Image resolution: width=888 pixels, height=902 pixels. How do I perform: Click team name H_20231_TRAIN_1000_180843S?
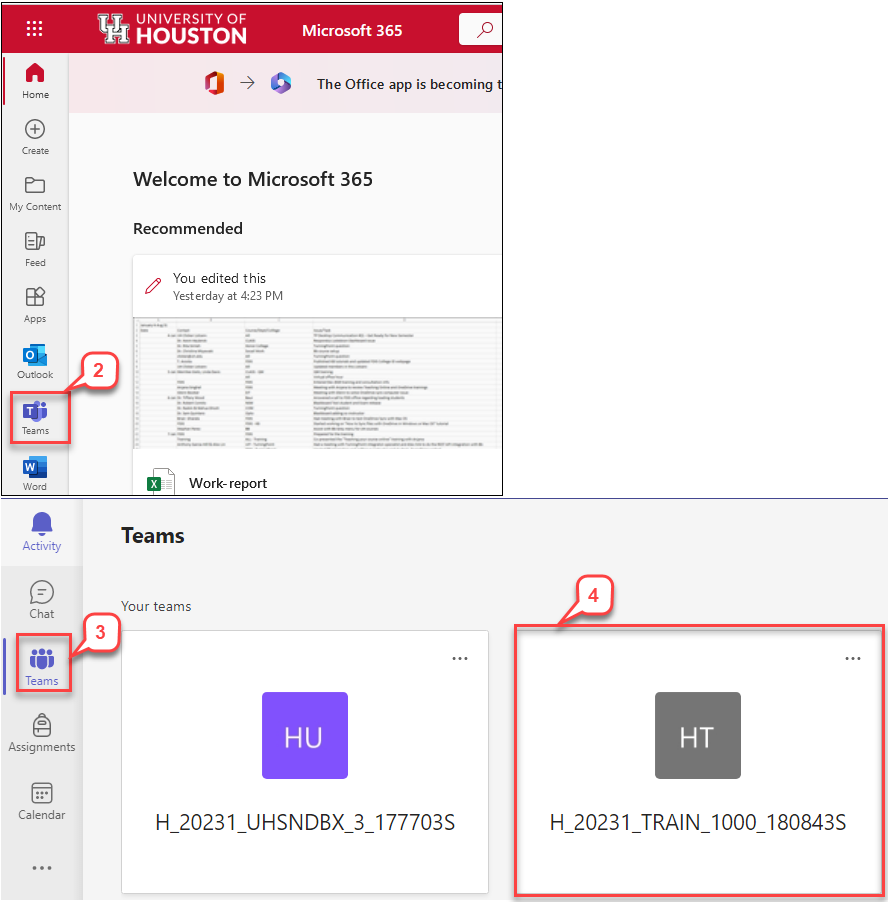(698, 823)
